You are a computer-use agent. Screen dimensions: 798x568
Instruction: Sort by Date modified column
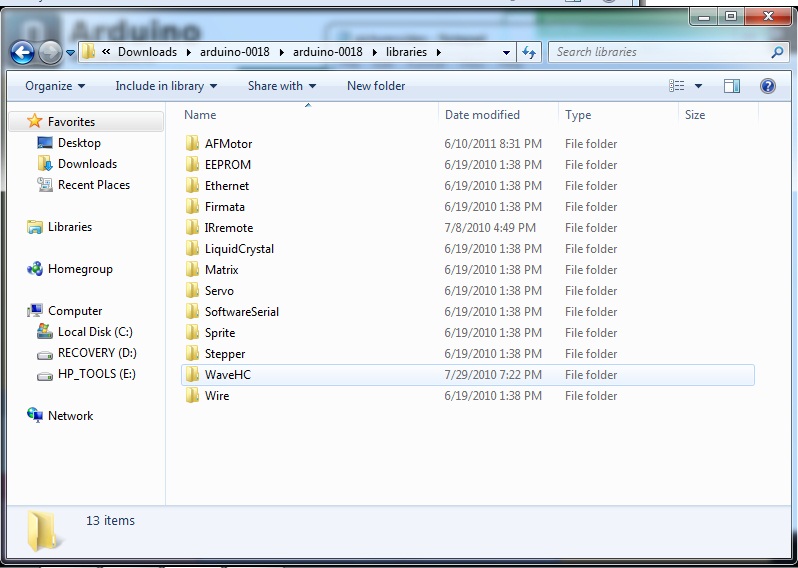tap(482, 115)
